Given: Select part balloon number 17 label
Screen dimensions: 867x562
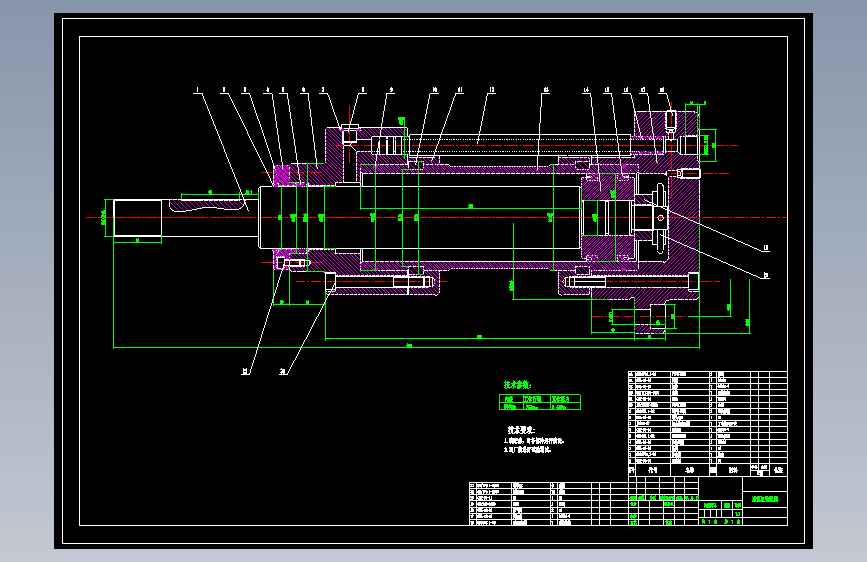Looking at the screenshot, I should click(643, 90).
